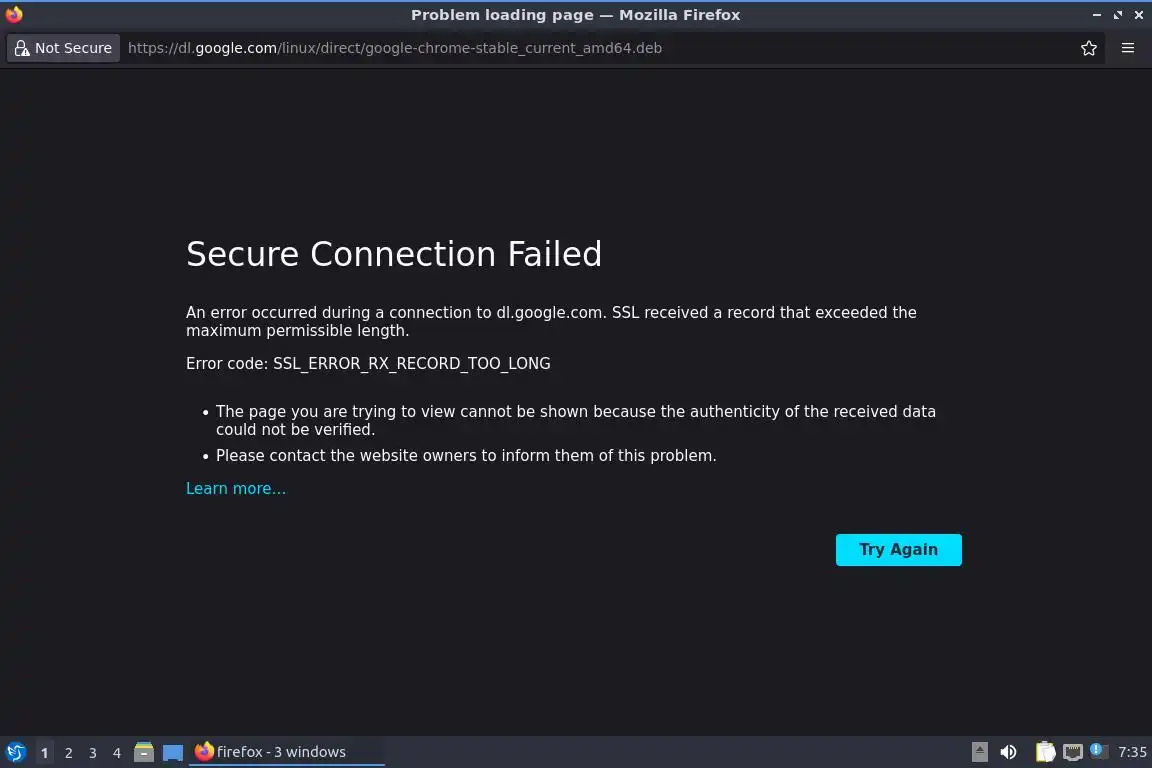The image size is (1152, 768).
Task: Switch to workspace 3
Action: click(93, 753)
